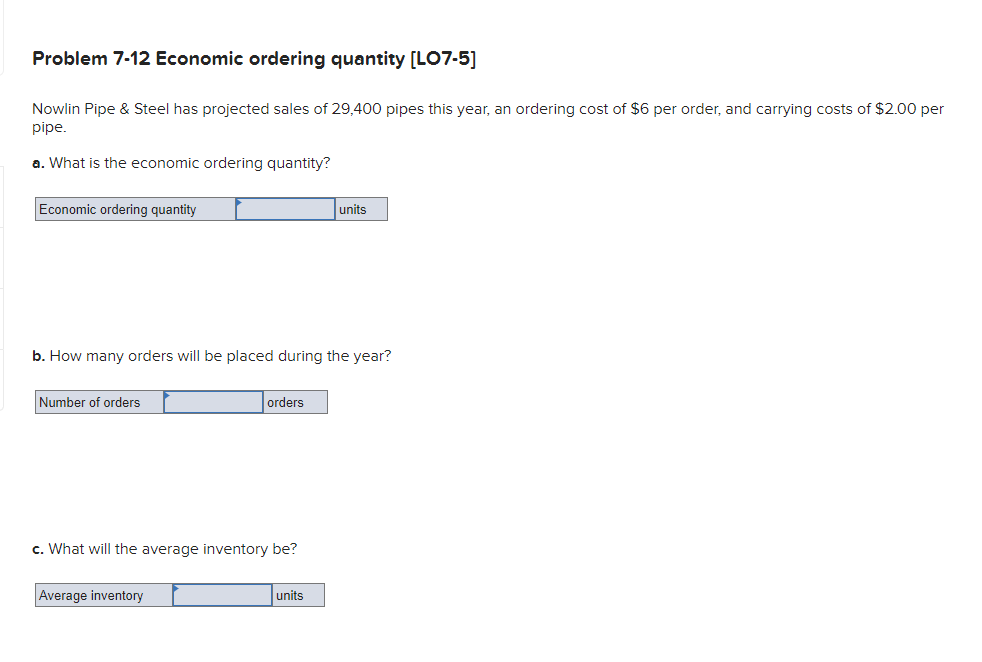
Task: Click the Economic ordering quantity answer box
Action: coord(285,209)
